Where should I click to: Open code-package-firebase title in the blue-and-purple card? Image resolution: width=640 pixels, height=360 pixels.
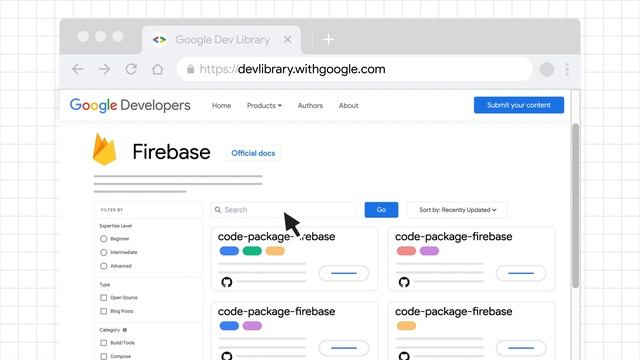tap(276, 311)
